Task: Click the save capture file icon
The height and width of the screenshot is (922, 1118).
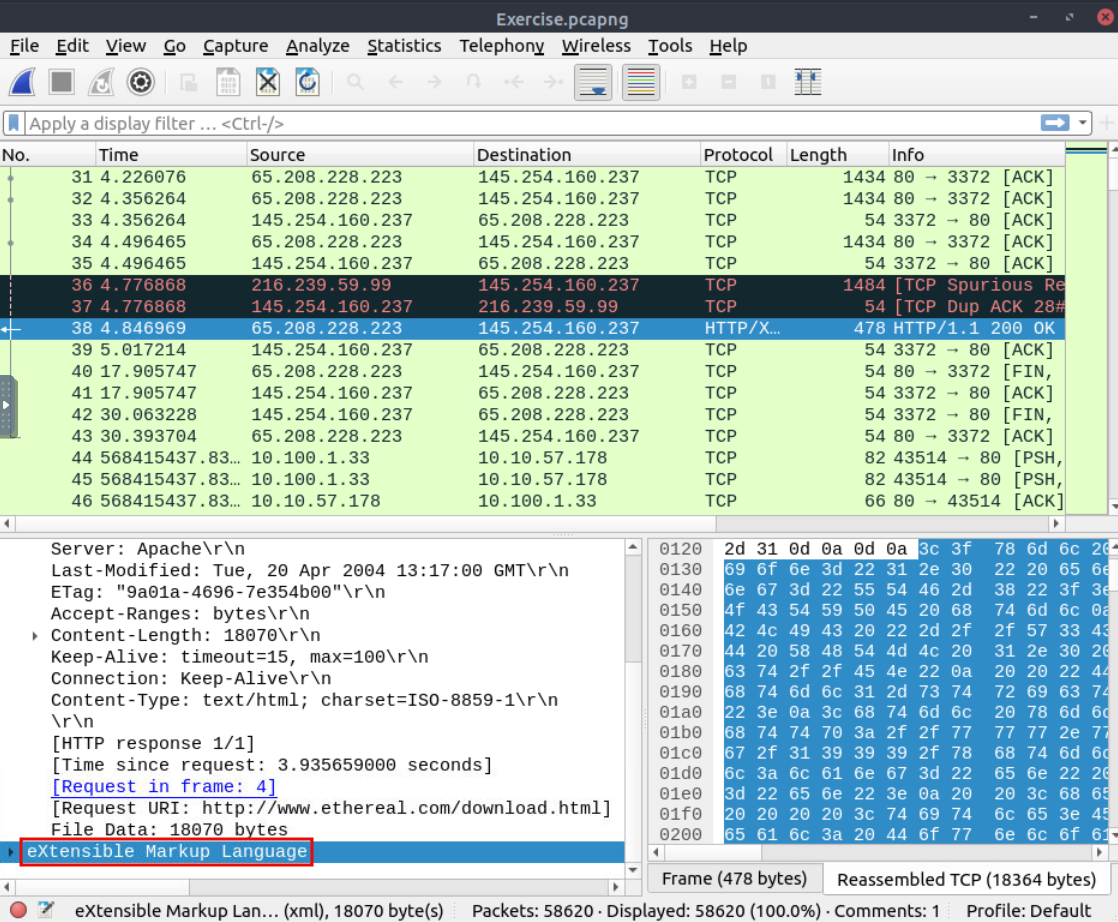Action: pos(228,82)
